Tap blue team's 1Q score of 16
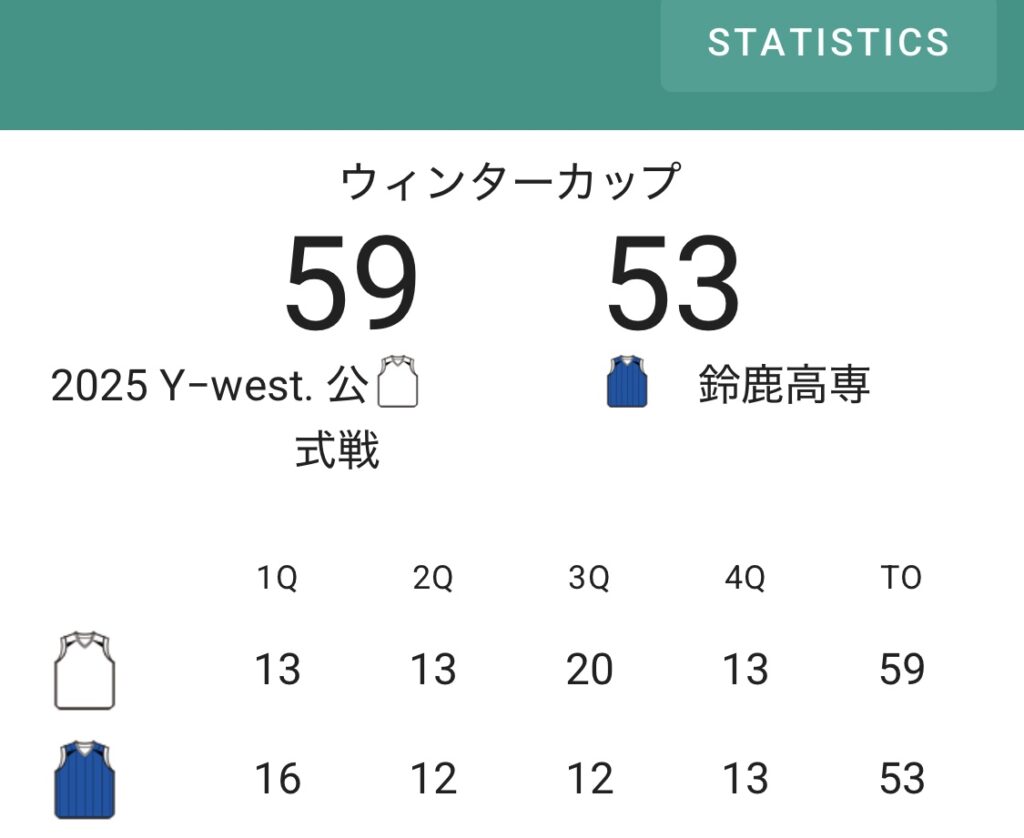The height and width of the screenshot is (838, 1024). pyautogui.click(x=277, y=778)
